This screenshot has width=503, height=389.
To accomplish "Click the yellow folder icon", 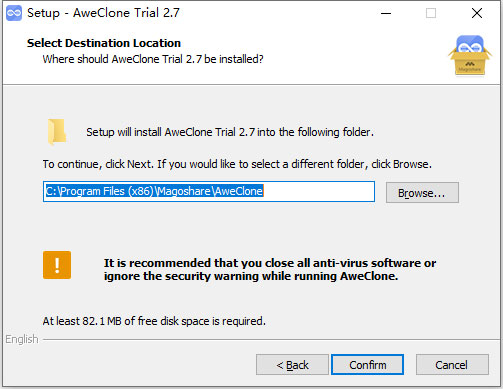I will (x=57, y=132).
